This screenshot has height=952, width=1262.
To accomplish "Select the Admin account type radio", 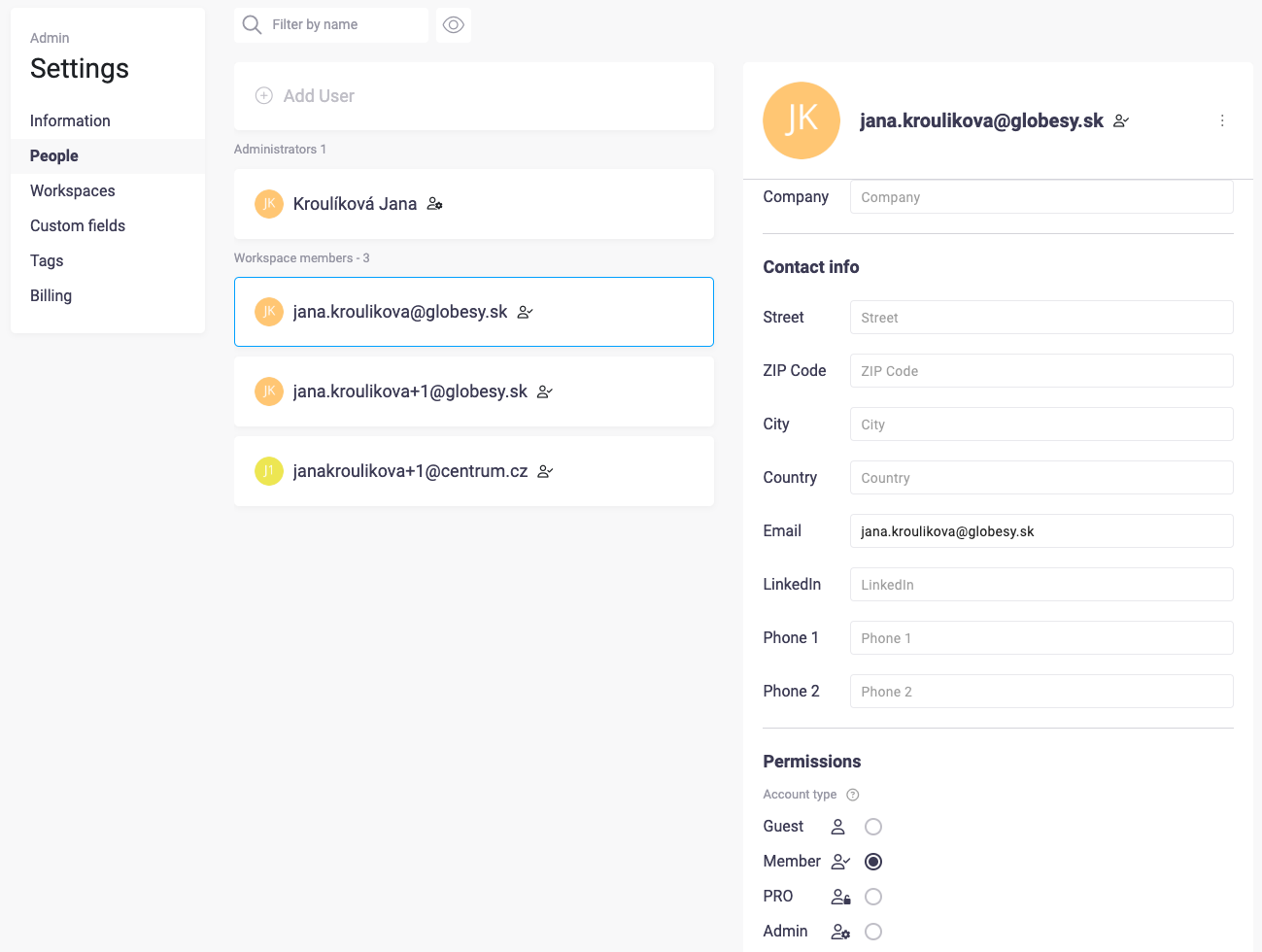I will (872, 932).
